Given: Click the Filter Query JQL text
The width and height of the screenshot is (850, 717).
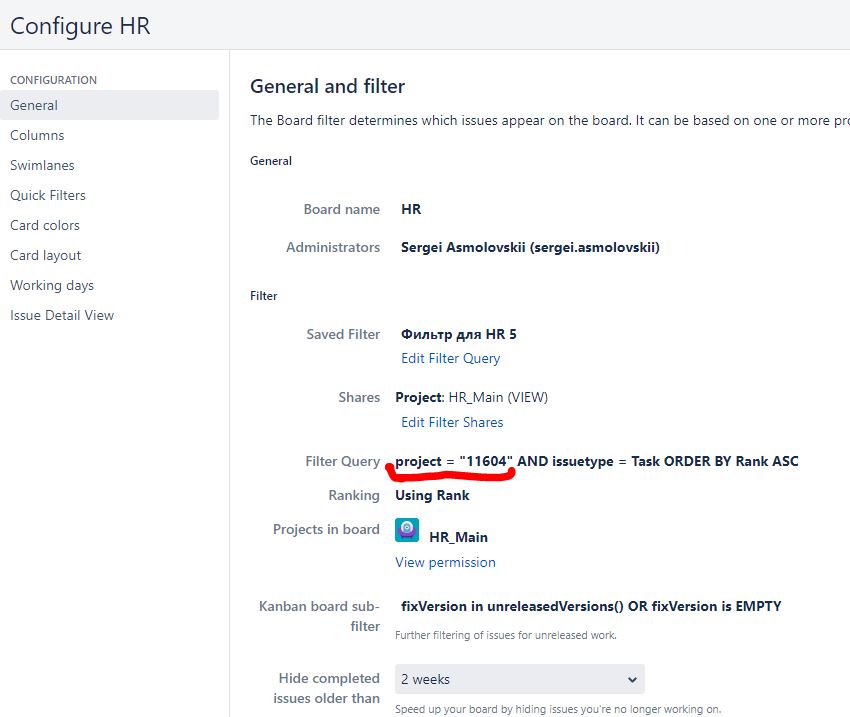Looking at the screenshot, I should (597, 461).
